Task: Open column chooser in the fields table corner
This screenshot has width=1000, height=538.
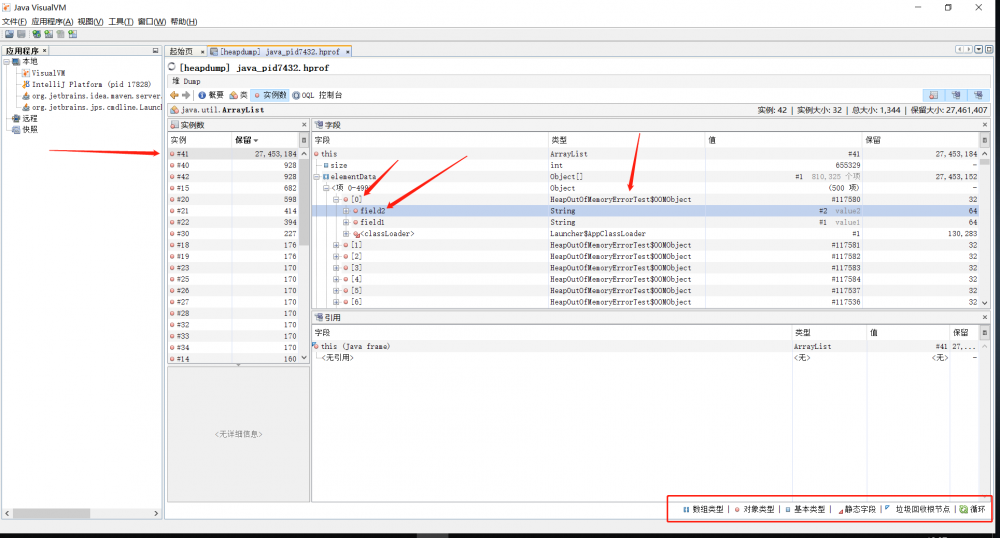Action: (x=985, y=140)
